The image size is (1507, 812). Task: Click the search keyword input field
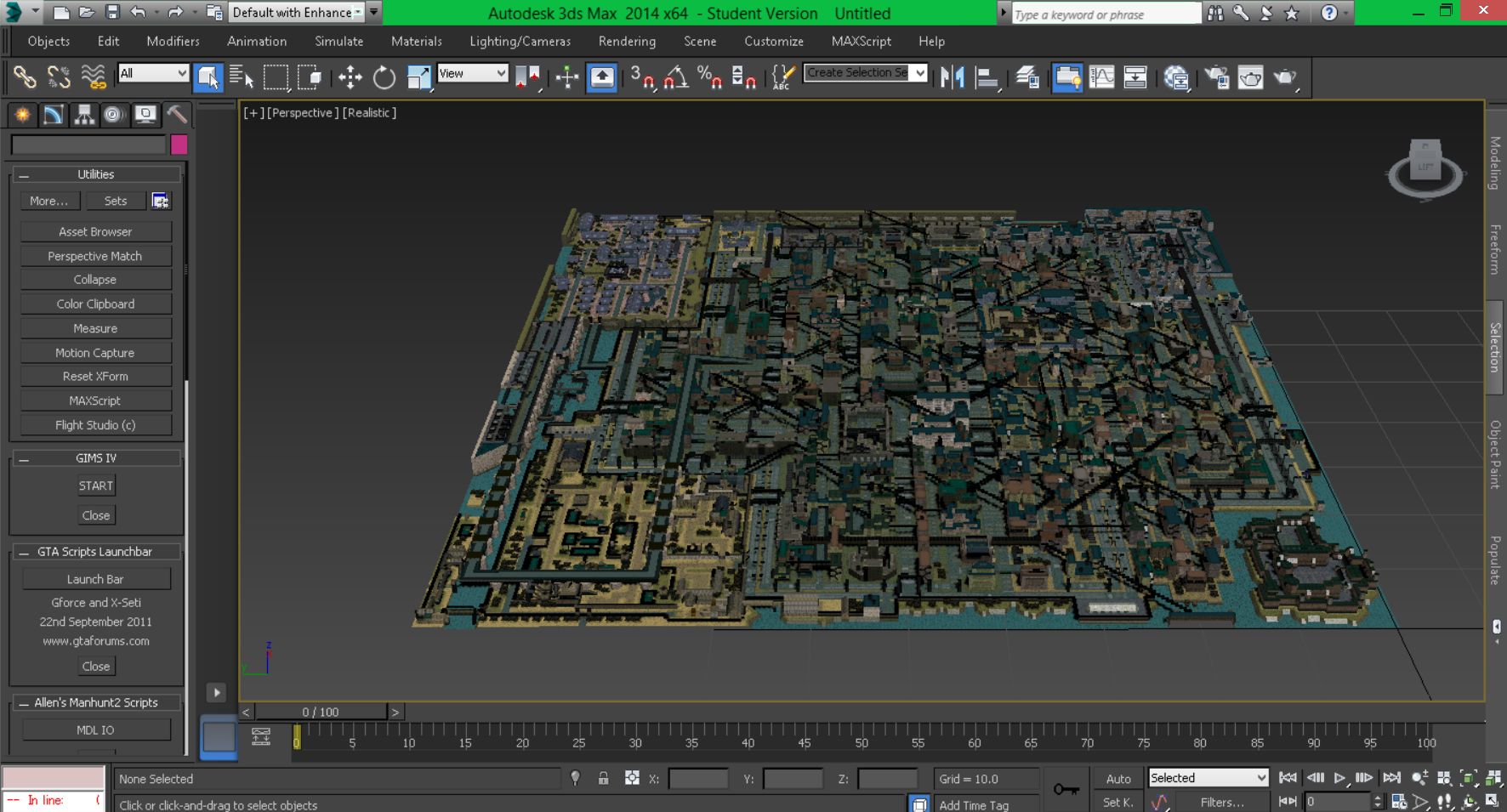click(x=1106, y=14)
